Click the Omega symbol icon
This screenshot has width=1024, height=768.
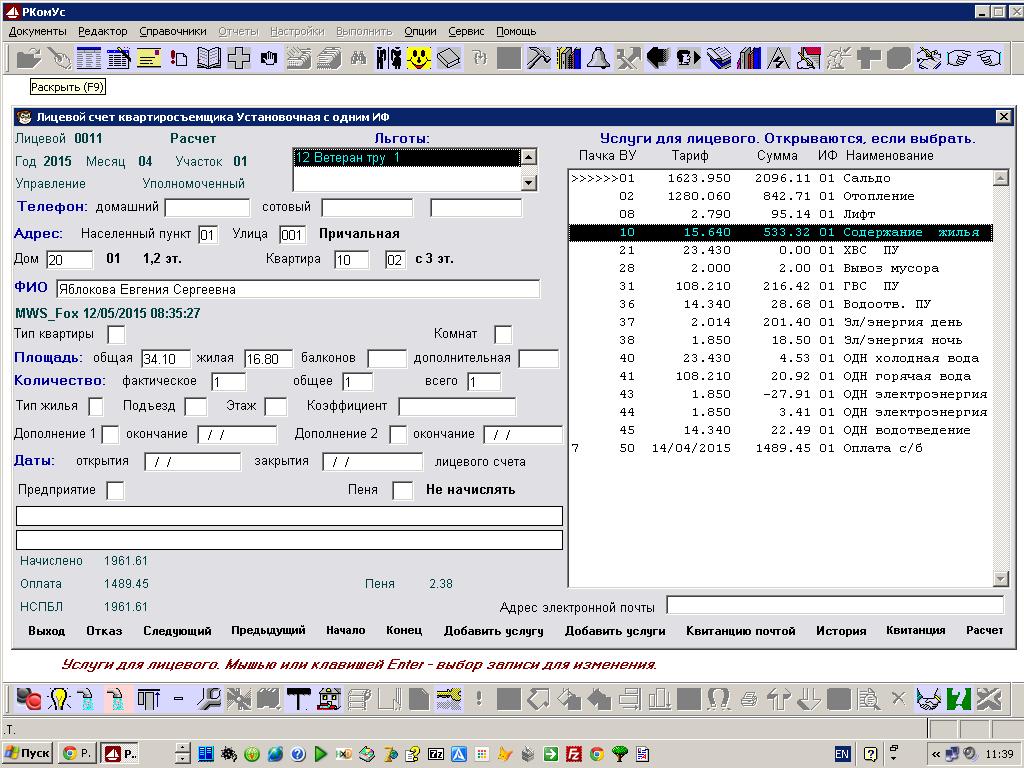tap(718, 698)
